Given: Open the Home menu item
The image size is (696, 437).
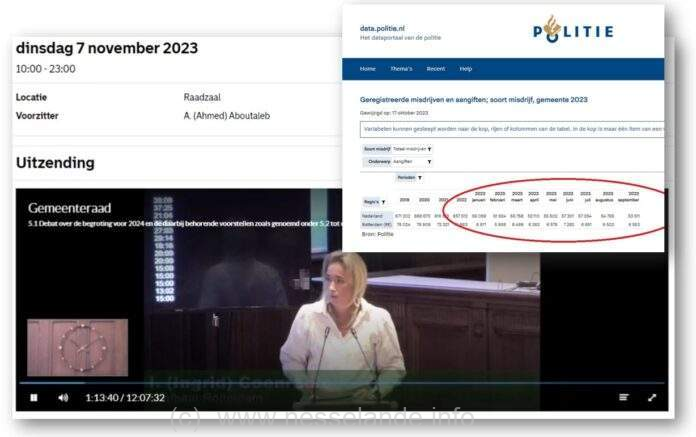Looking at the screenshot, I should click(368, 69).
